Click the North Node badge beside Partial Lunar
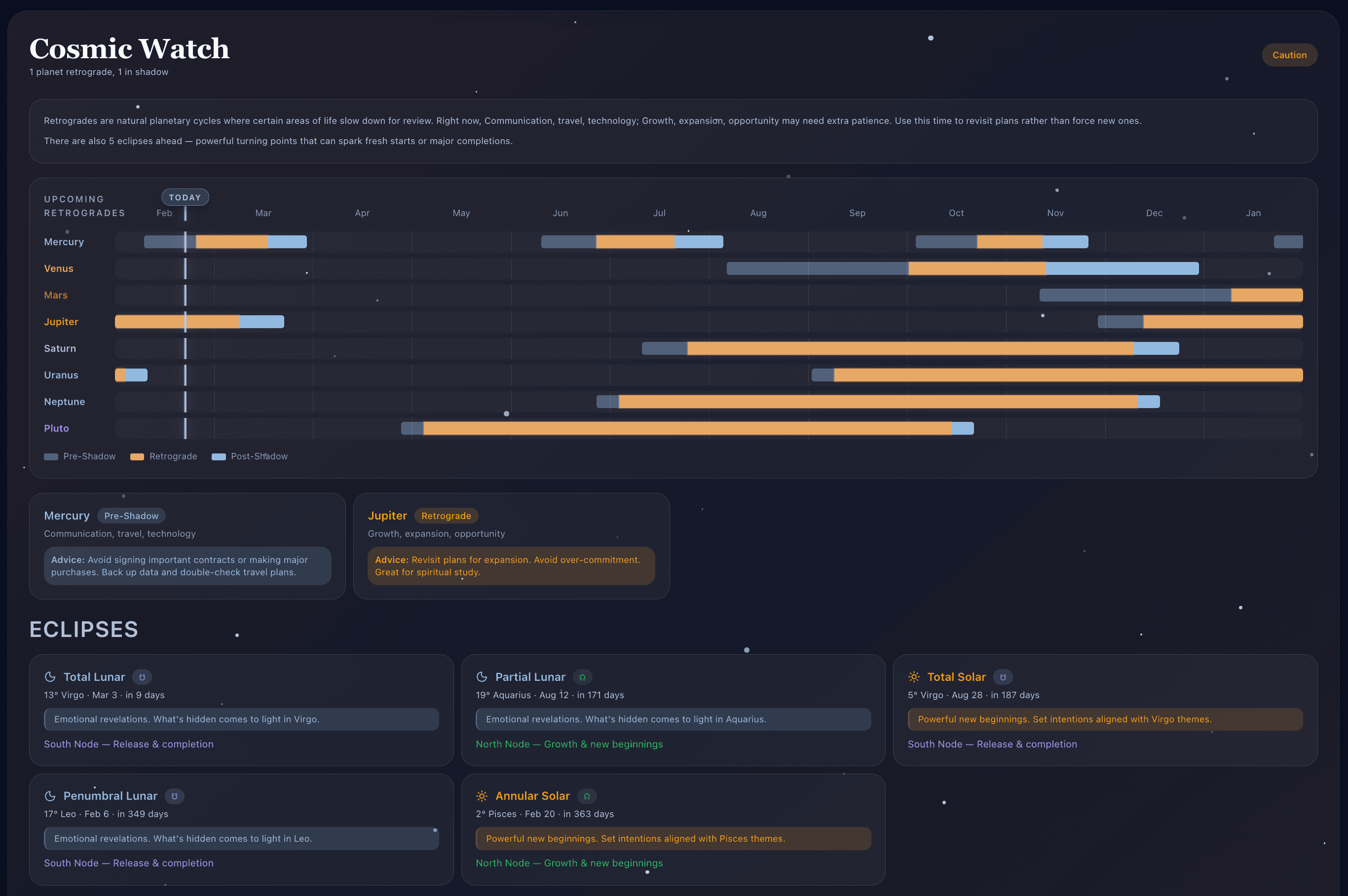The height and width of the screenshot is (896, 1348). point(582,677)
